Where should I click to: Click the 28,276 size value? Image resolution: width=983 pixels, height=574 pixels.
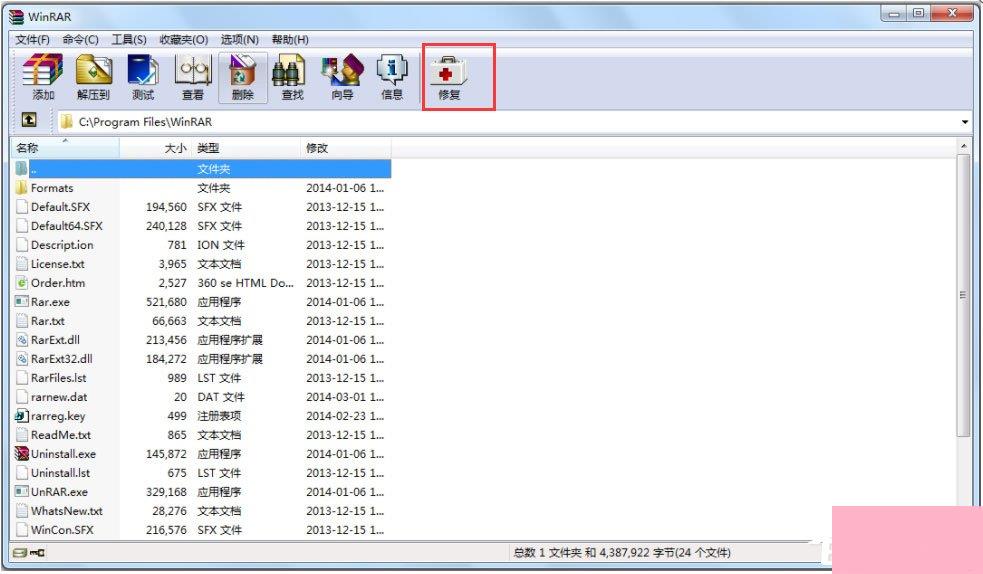click(x=169, y=511)
